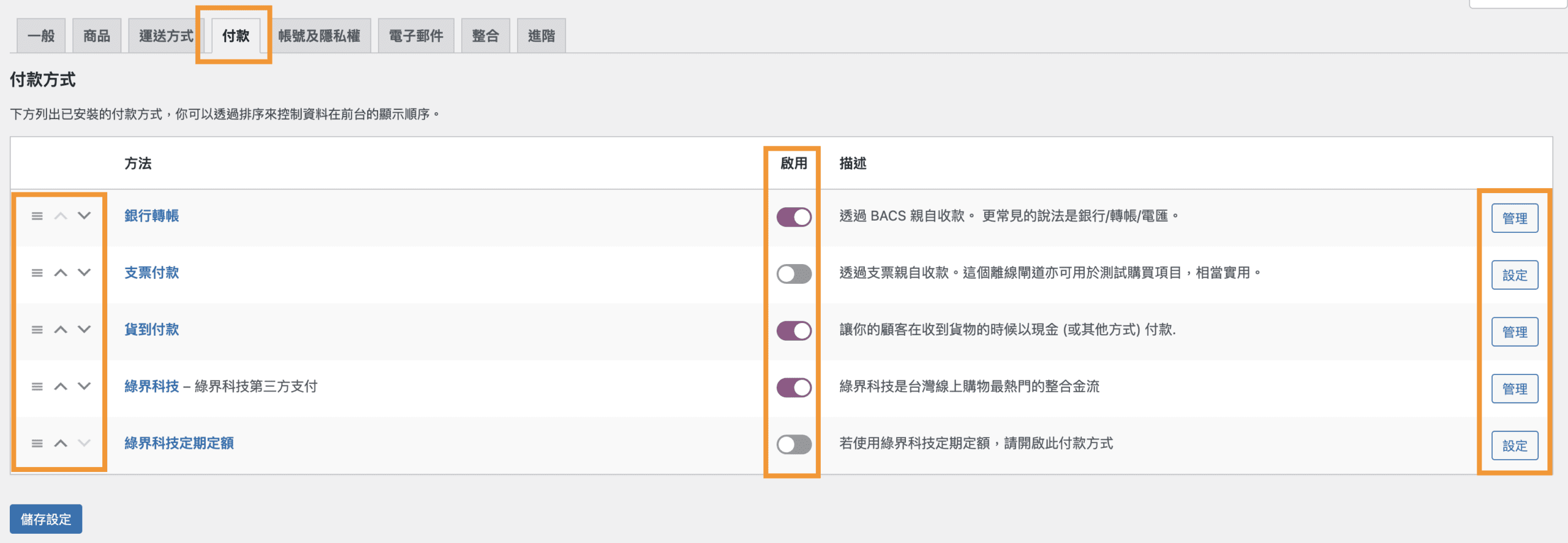
Task: Open the 電子郵件 settings tab
Action: coord(416,36)
